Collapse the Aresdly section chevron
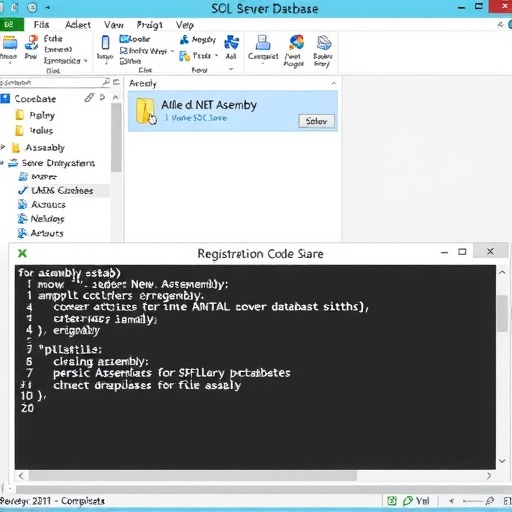 334,83
